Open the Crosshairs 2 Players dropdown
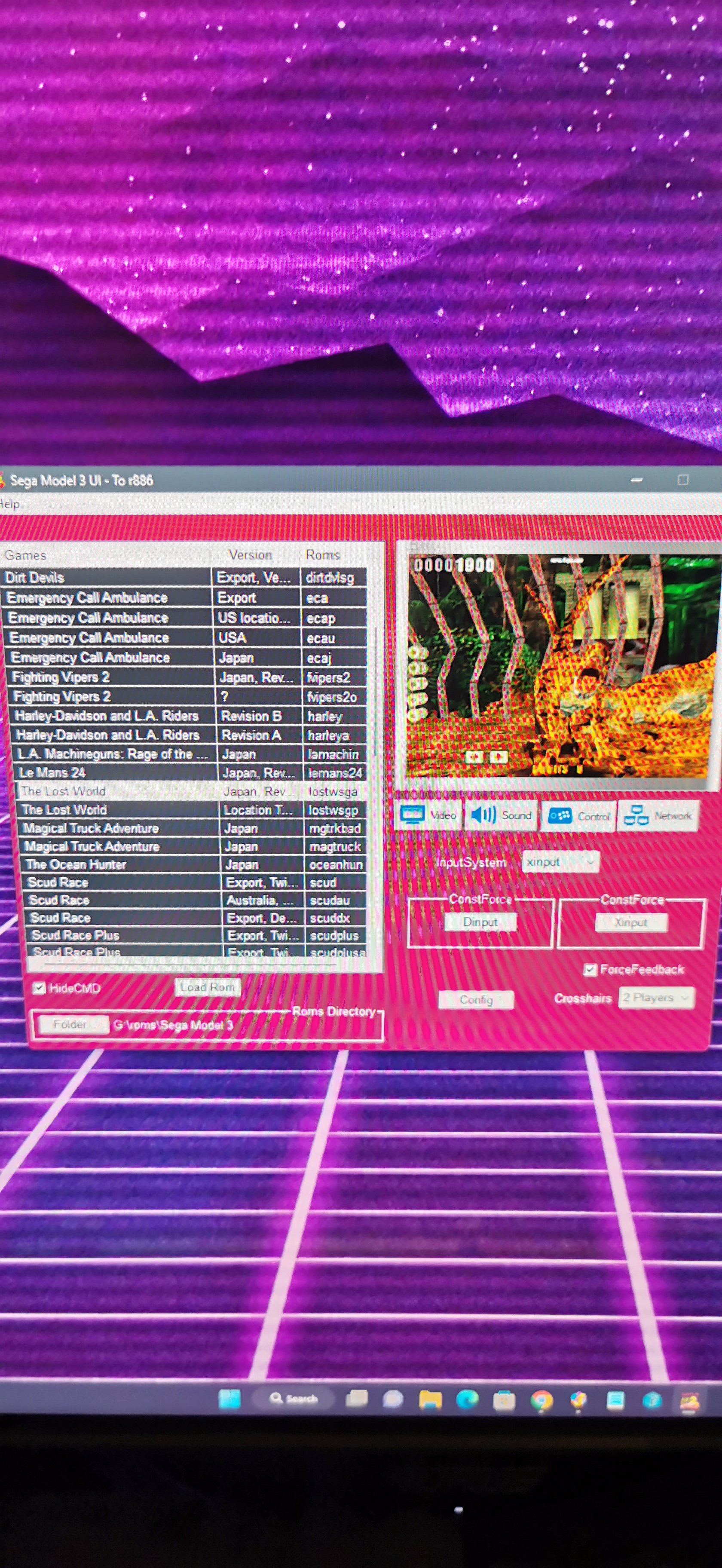 pyautogui.click(x=656, y=998)
